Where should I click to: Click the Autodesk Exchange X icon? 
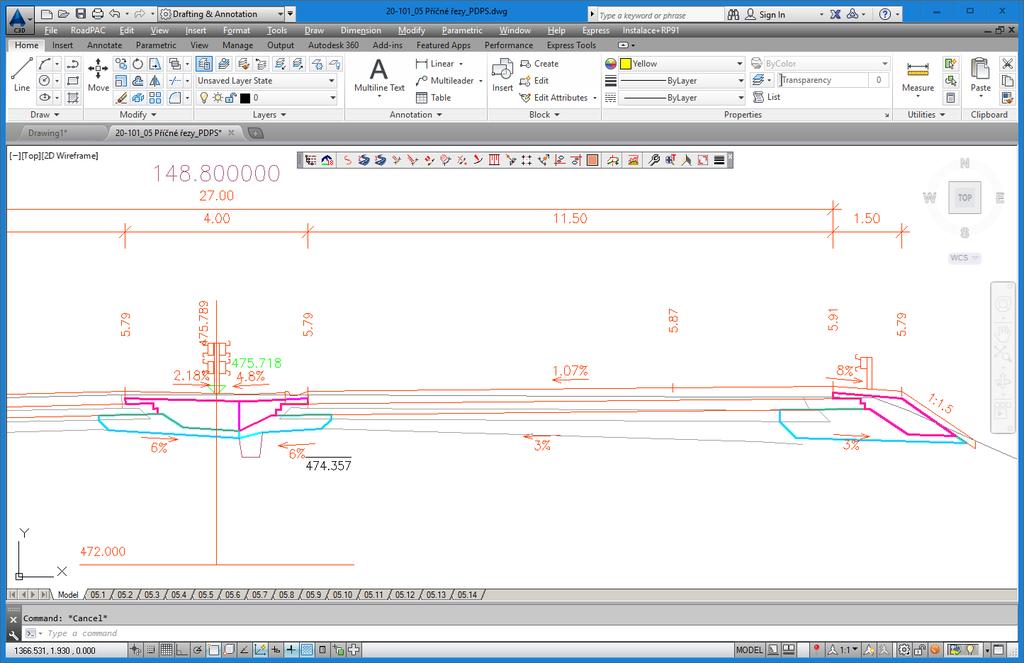pyautogui.click(x=835, y=14)
